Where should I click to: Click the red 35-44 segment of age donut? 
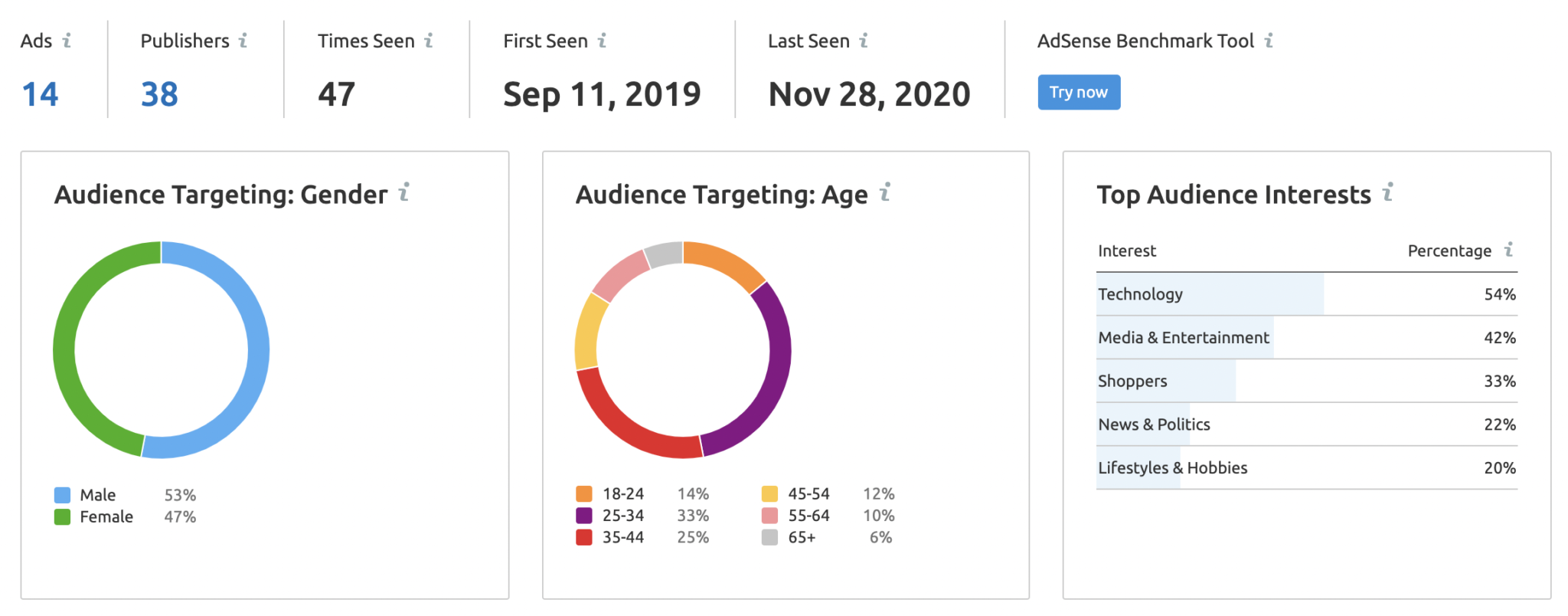[x=628, y=429]
